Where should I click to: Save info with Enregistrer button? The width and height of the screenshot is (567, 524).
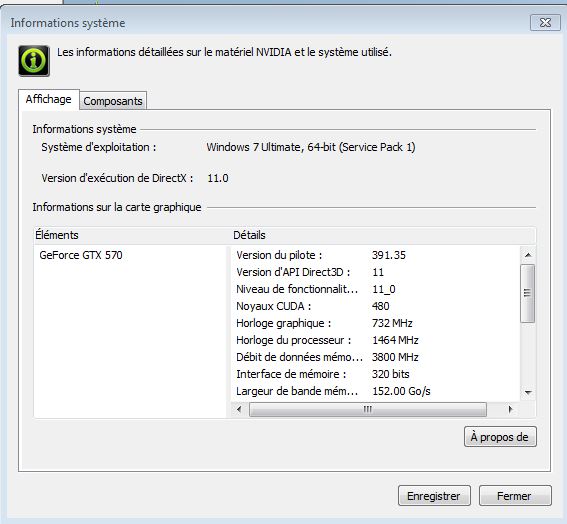click(x=434, y=496)
